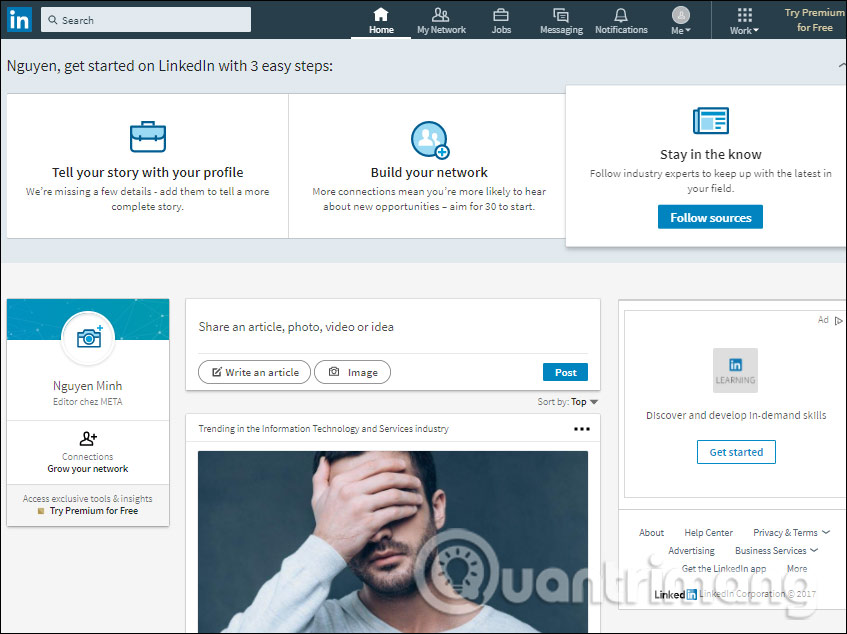Open the Me dropdown menu
Image resolution: width=847 pixels, height=634 pixels.
point(681,18)
